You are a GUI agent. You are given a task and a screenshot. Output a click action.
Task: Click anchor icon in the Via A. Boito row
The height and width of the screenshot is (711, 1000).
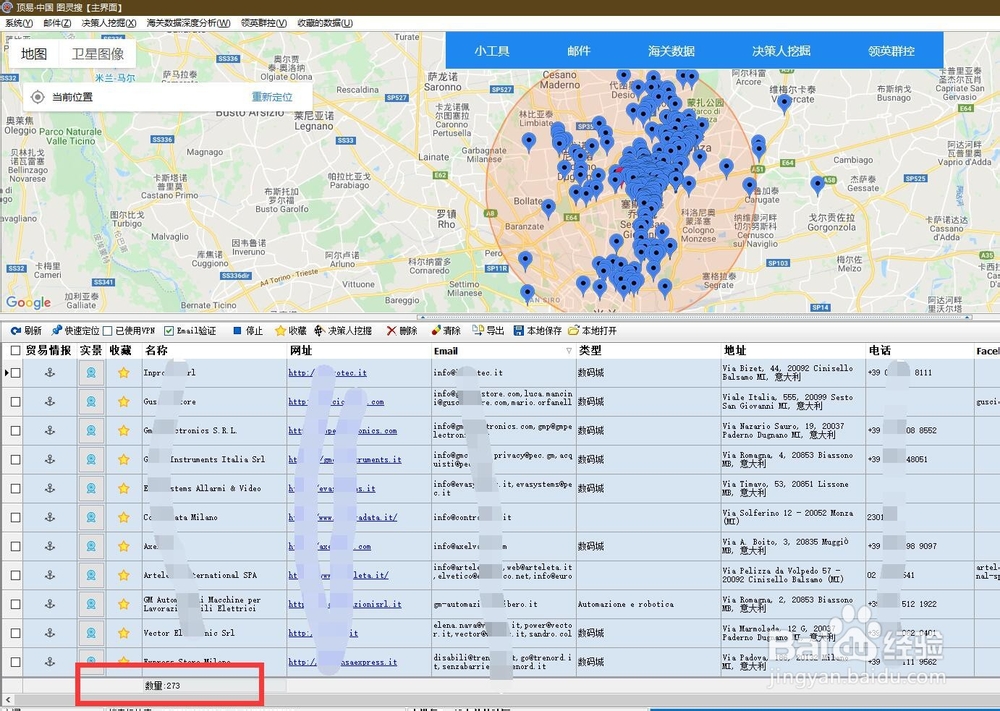click(x=50, y=546)
